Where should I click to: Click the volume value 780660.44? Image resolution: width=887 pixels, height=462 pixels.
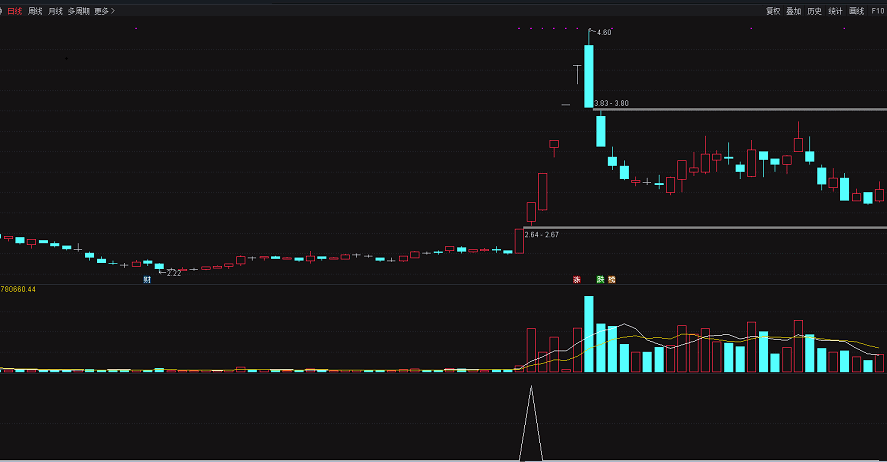click(18, 289)
